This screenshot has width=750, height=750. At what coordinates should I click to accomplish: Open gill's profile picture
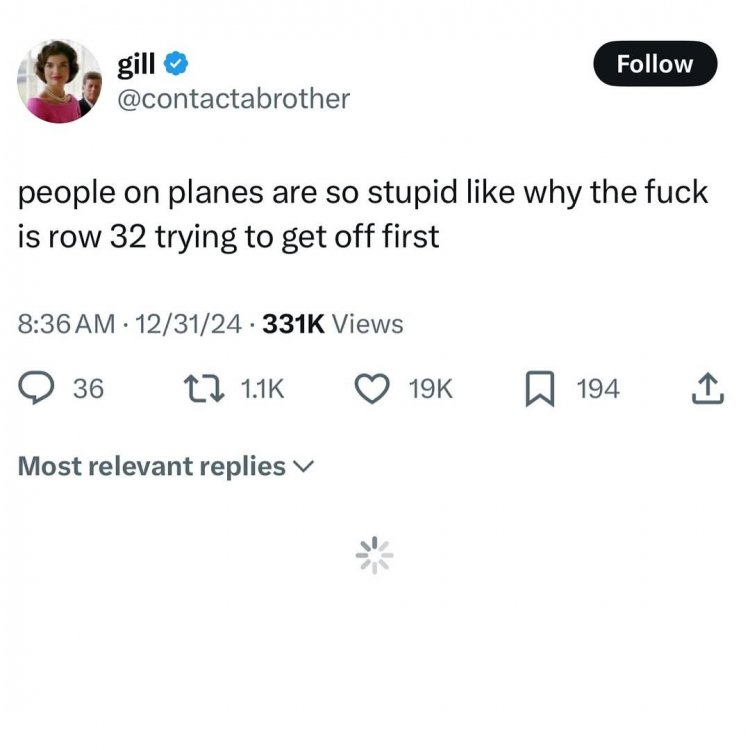[62, 82]
